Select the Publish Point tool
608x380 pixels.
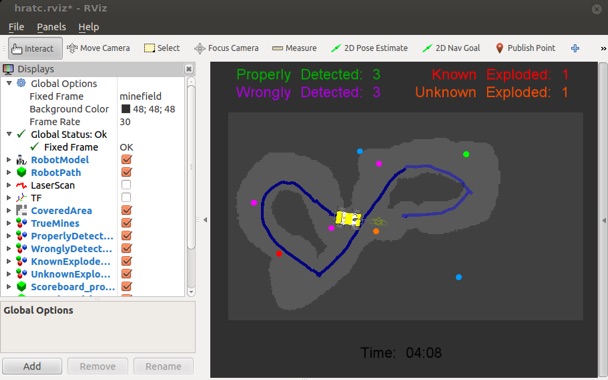tap(525, 48)
